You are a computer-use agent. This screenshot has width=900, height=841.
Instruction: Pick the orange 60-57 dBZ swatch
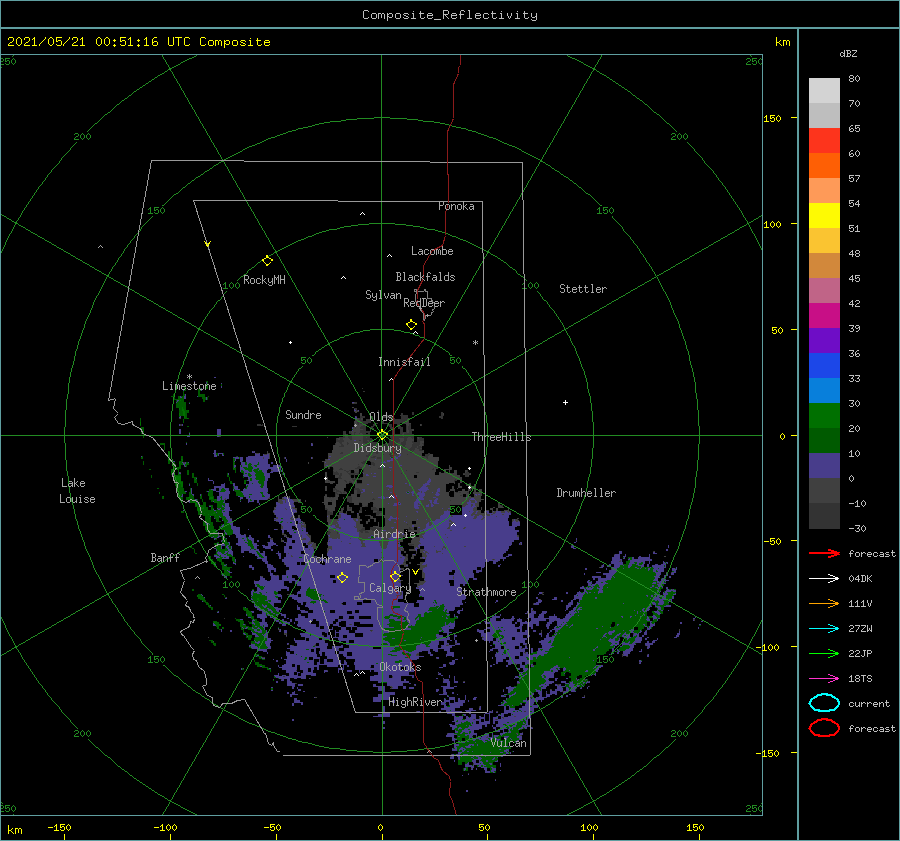pyautogui.click(x=824, y=165)
